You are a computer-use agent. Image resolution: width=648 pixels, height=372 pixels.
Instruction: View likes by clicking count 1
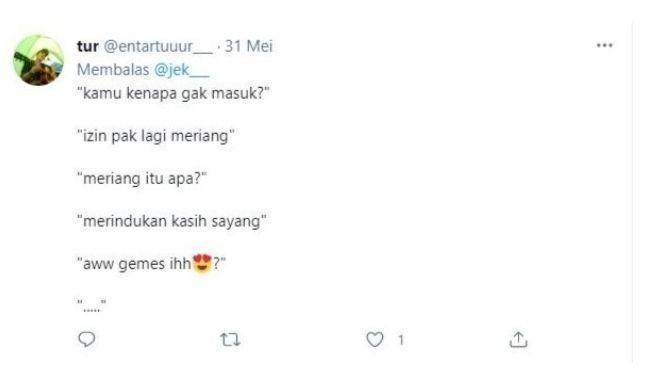pyautogui.click(x=400, y=340)
